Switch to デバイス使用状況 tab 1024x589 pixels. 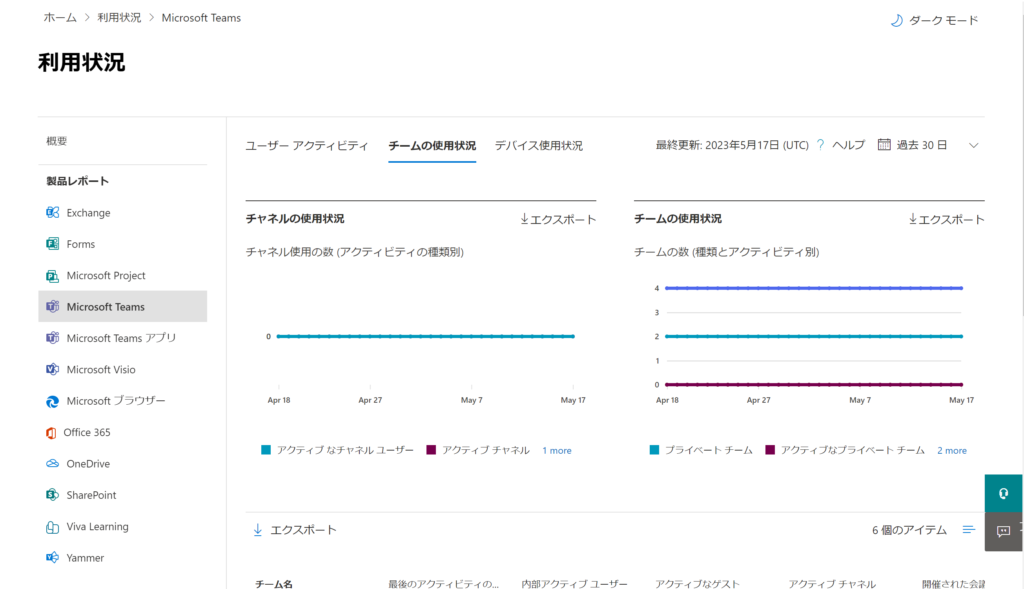(x=539, y=146)
